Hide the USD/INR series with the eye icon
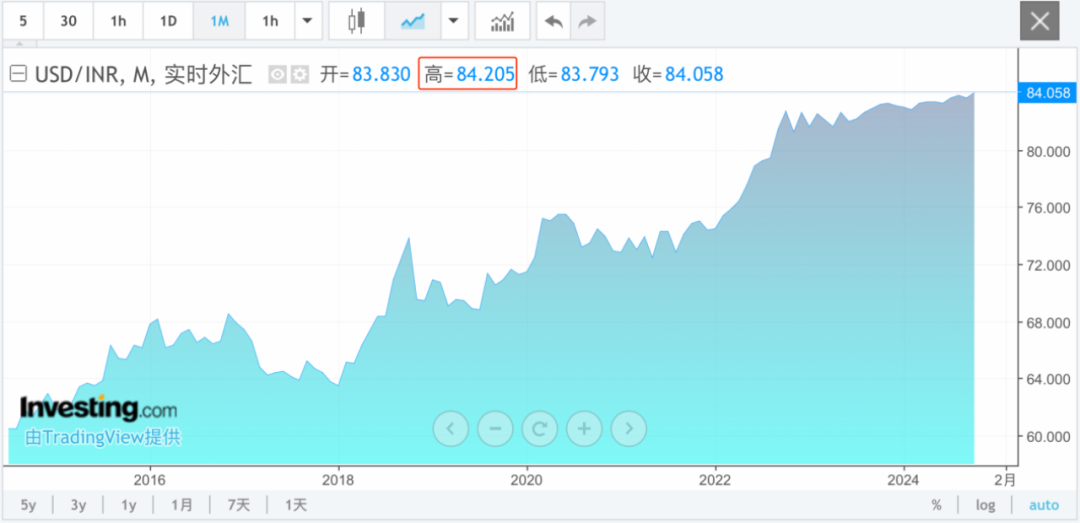Viewport: 1080px width, 523px height. pyautogui.click(x=277, y=74)
